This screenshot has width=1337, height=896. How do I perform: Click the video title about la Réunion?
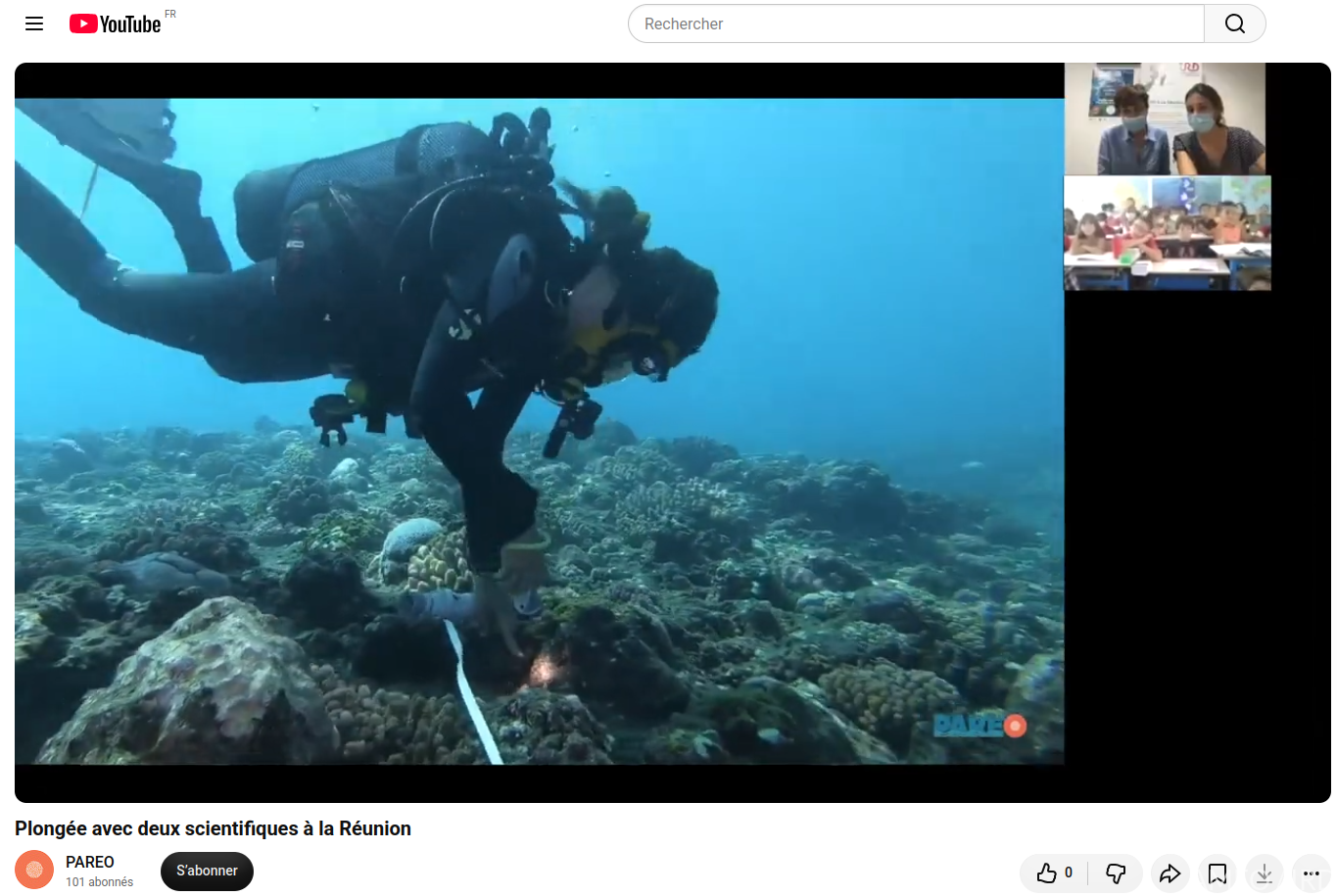pyautogui.click(x=213, y=828)
